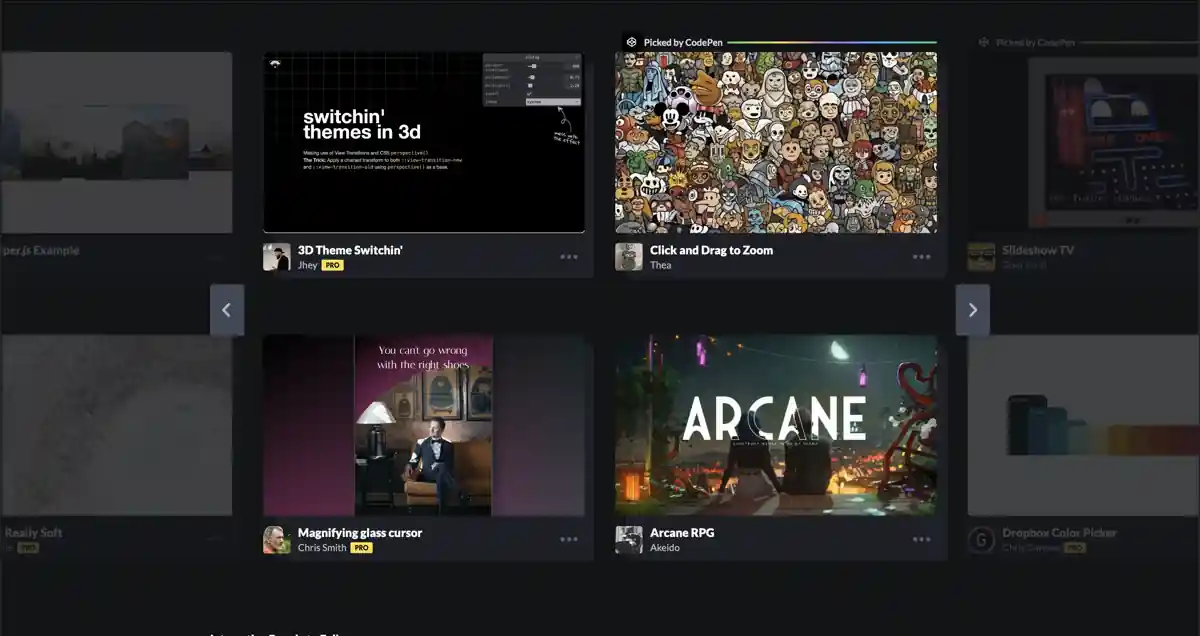
Task: Visit author Jhey's profile link
Action: (307, 265)
